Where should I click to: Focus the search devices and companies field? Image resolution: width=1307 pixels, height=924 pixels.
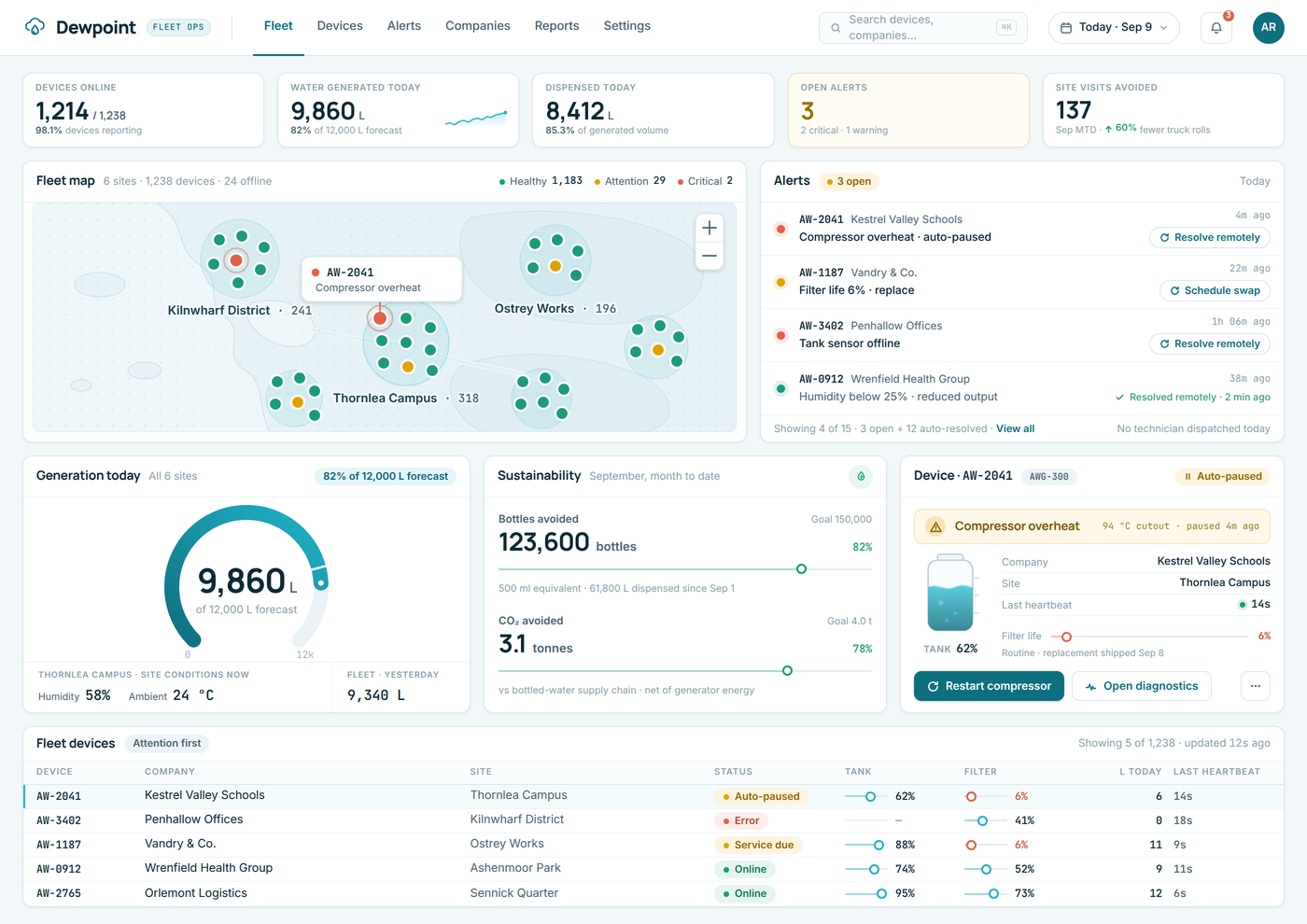(x=923, y=28)
